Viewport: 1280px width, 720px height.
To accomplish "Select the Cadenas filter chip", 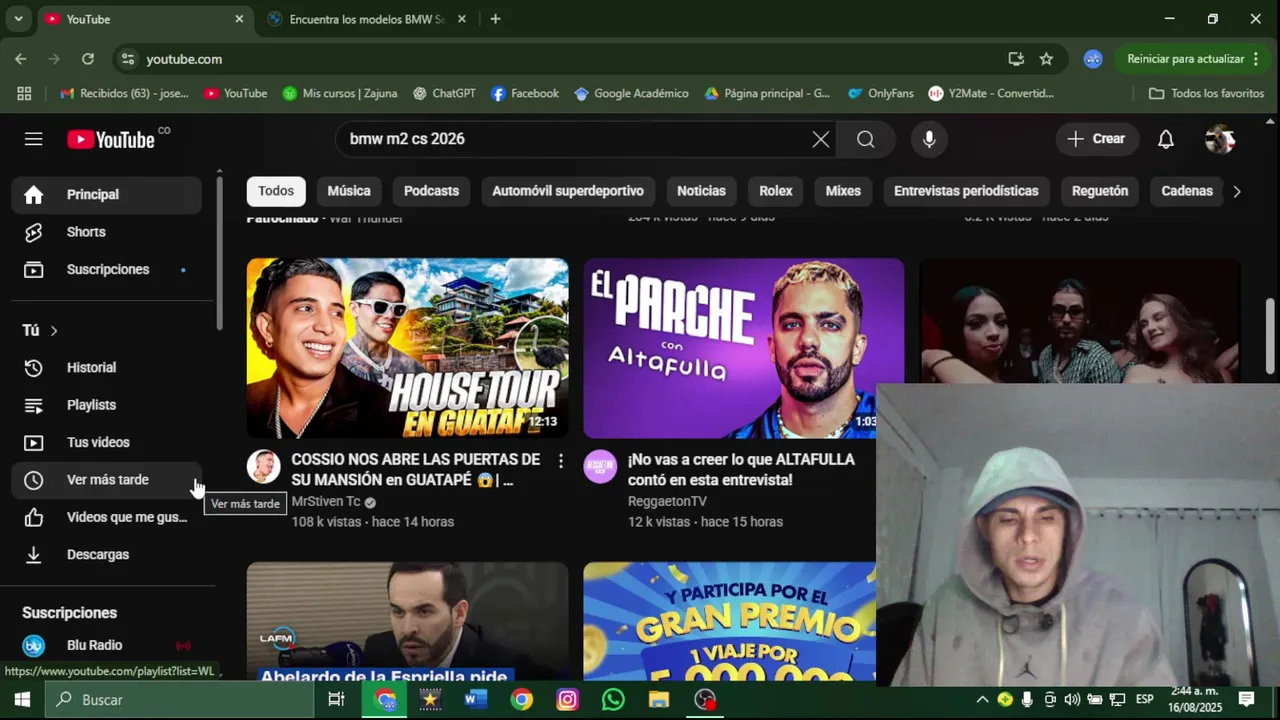I will tap(1187, 191).
